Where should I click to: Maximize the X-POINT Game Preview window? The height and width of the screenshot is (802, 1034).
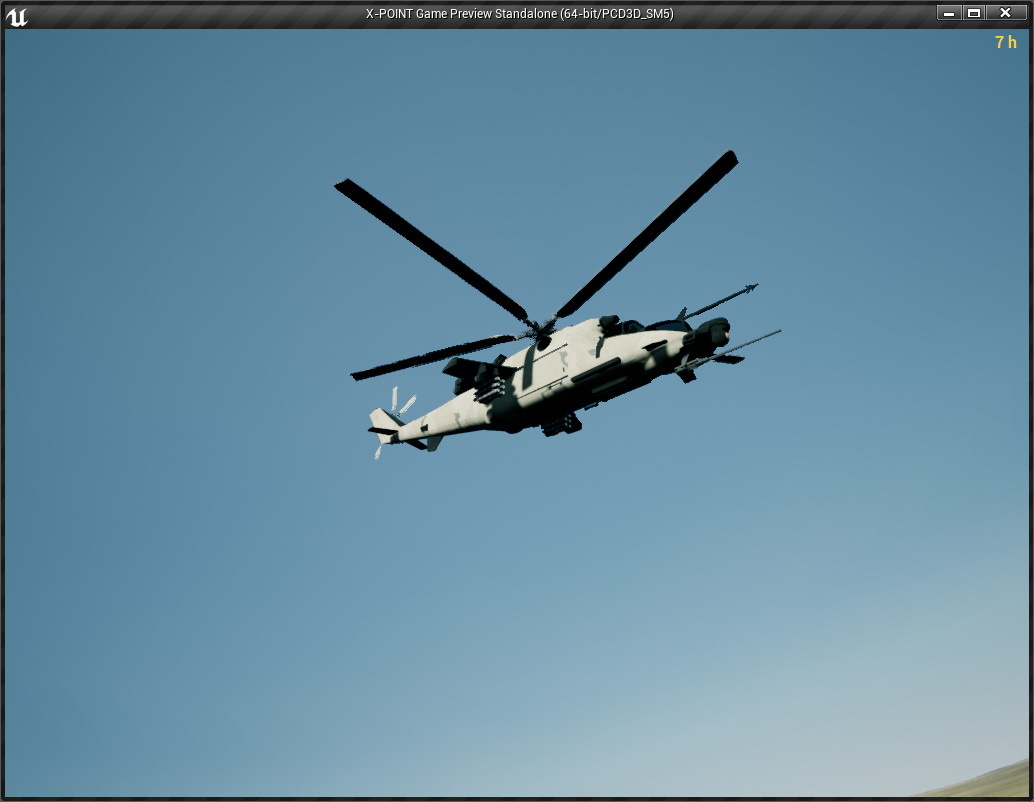point(974,13)
